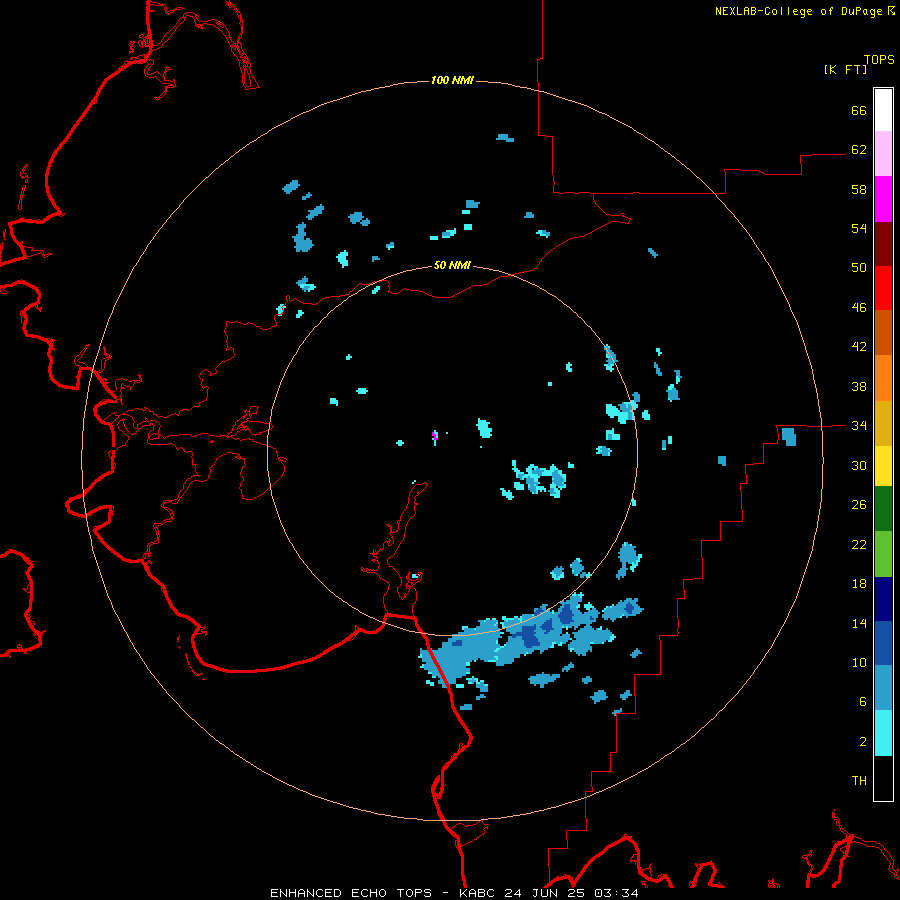
Task: Click the white swatch atop the color scale
Action: click(x=883, y=110)
